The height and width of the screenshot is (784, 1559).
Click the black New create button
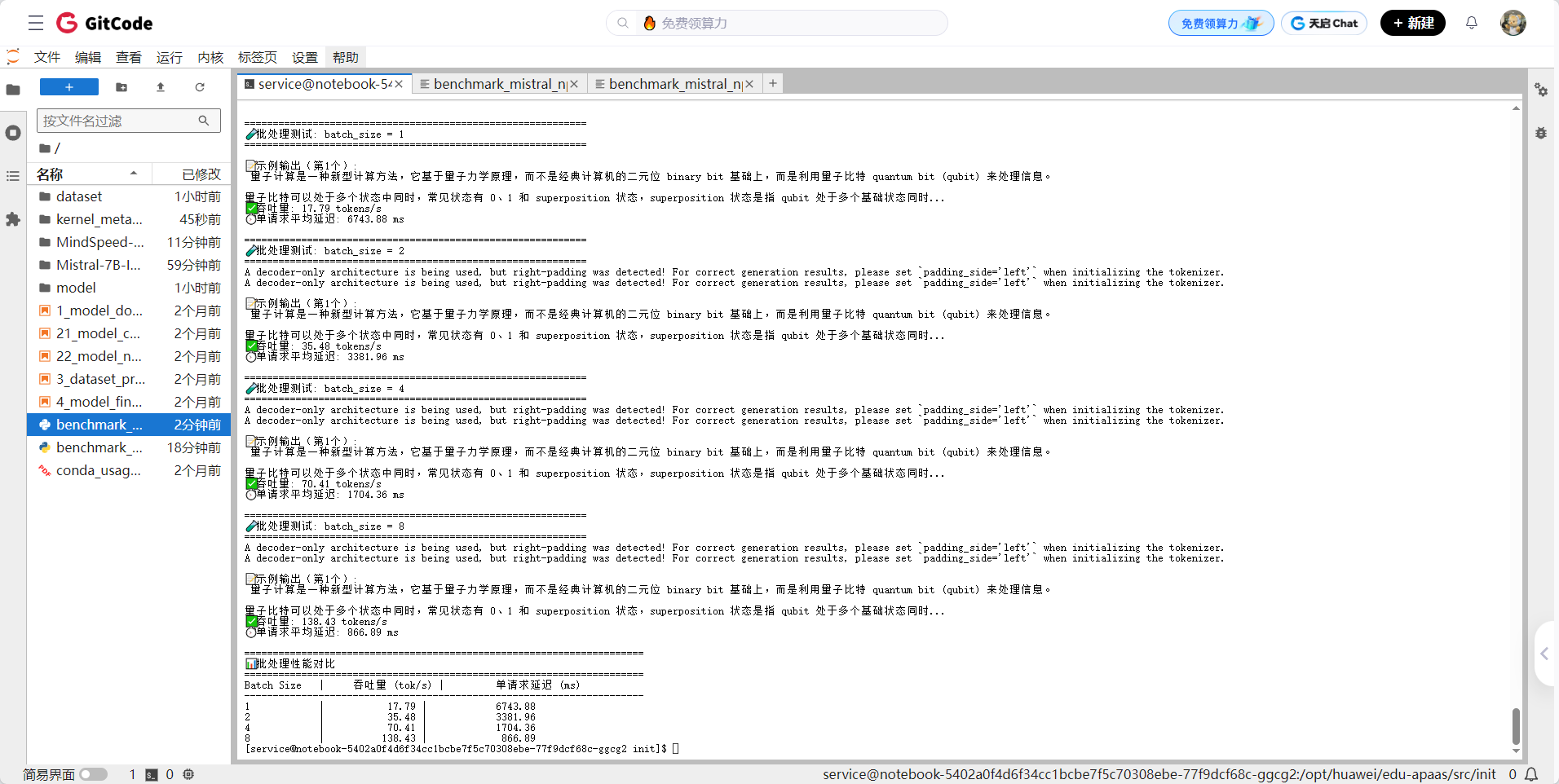pos(1413,23)
